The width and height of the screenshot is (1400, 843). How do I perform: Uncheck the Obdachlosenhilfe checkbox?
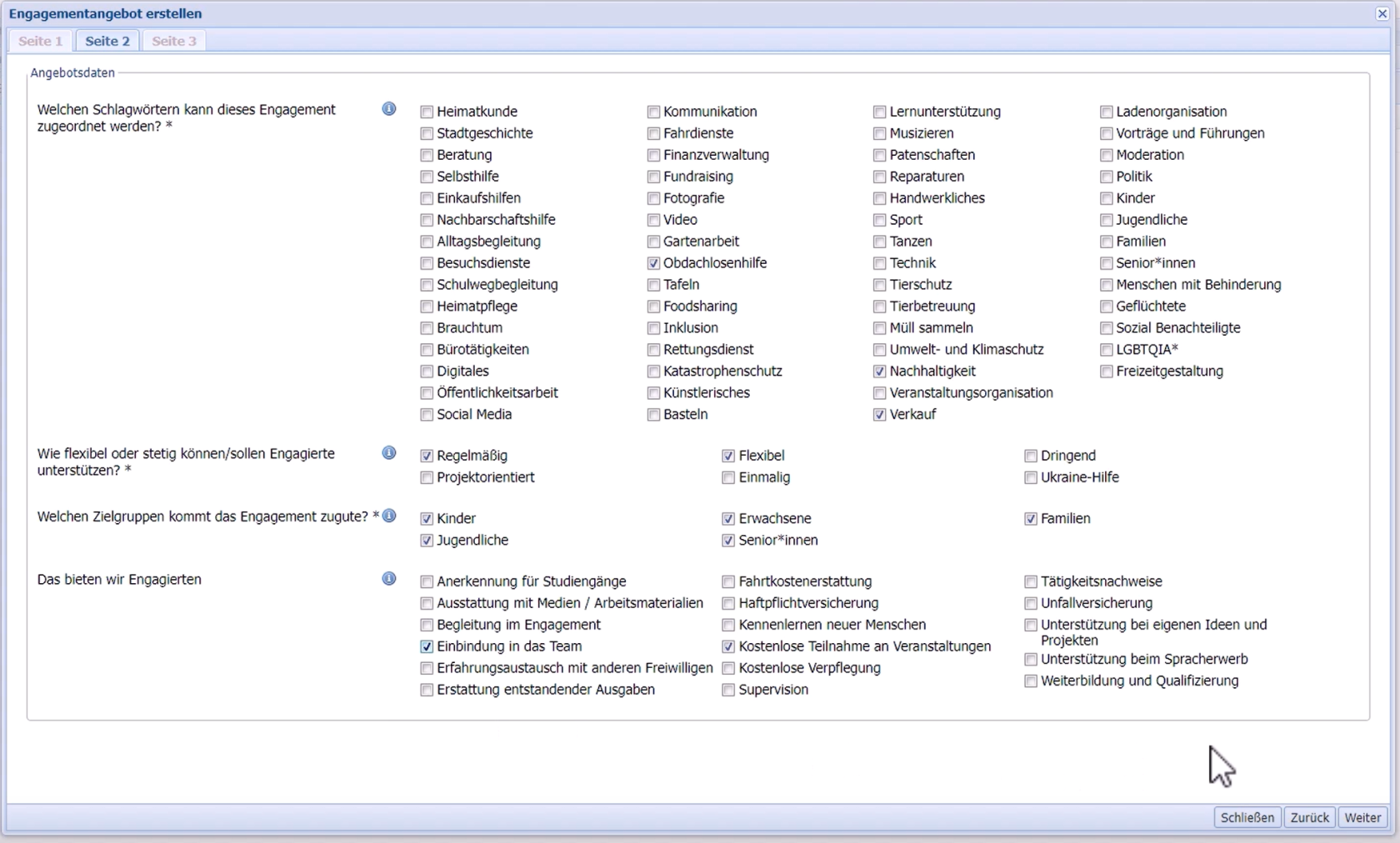[x=653, y=263]
